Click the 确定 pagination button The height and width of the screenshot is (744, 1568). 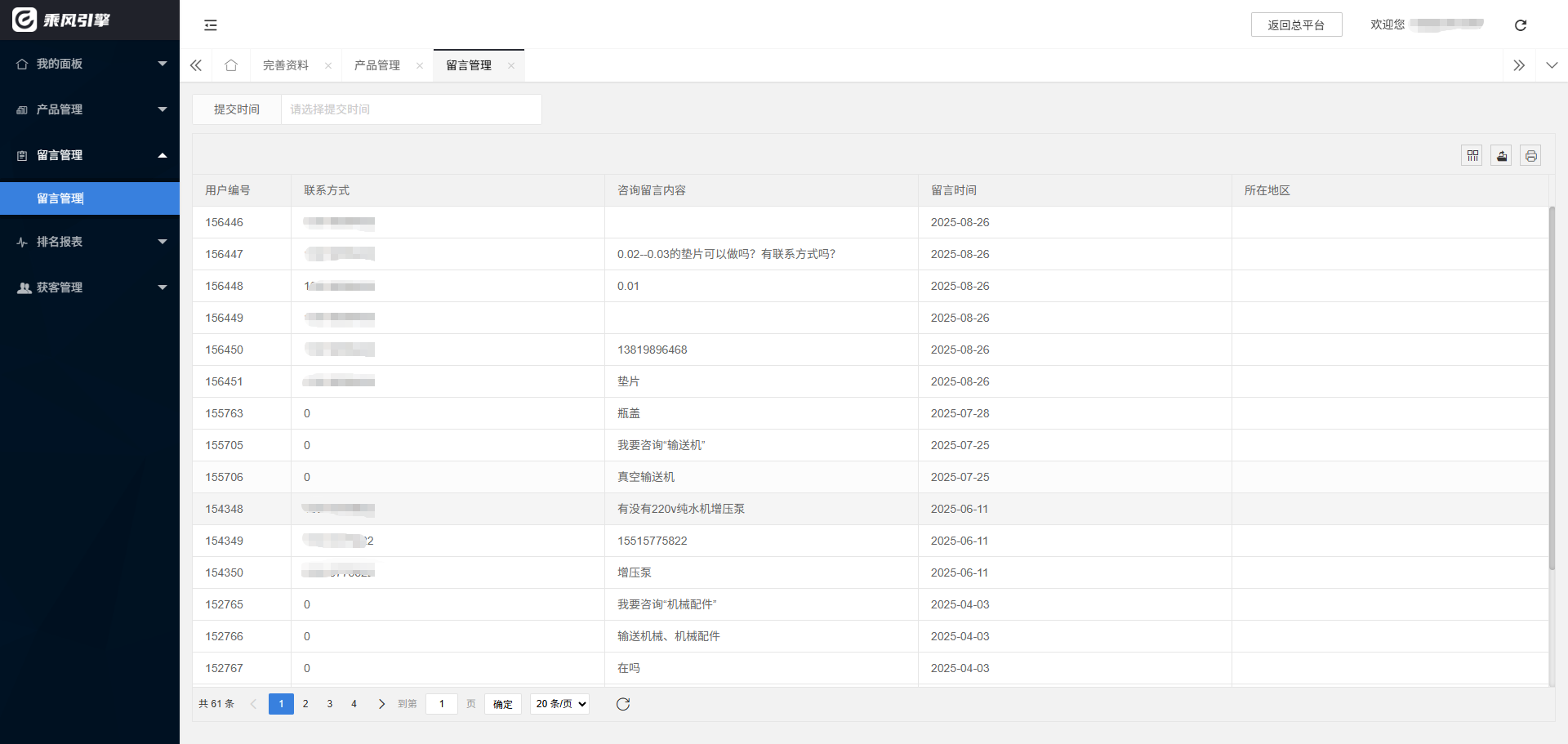(x=502, y=704)
